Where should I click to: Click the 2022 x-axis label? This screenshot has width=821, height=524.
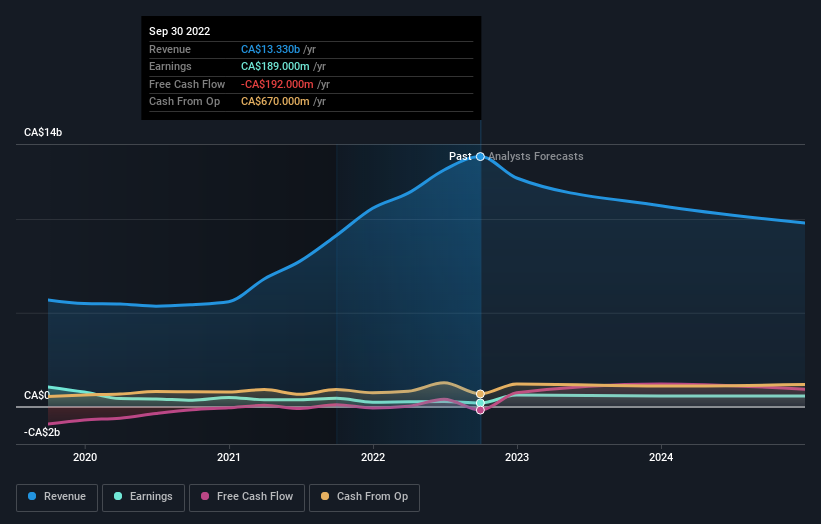[373, 457]
